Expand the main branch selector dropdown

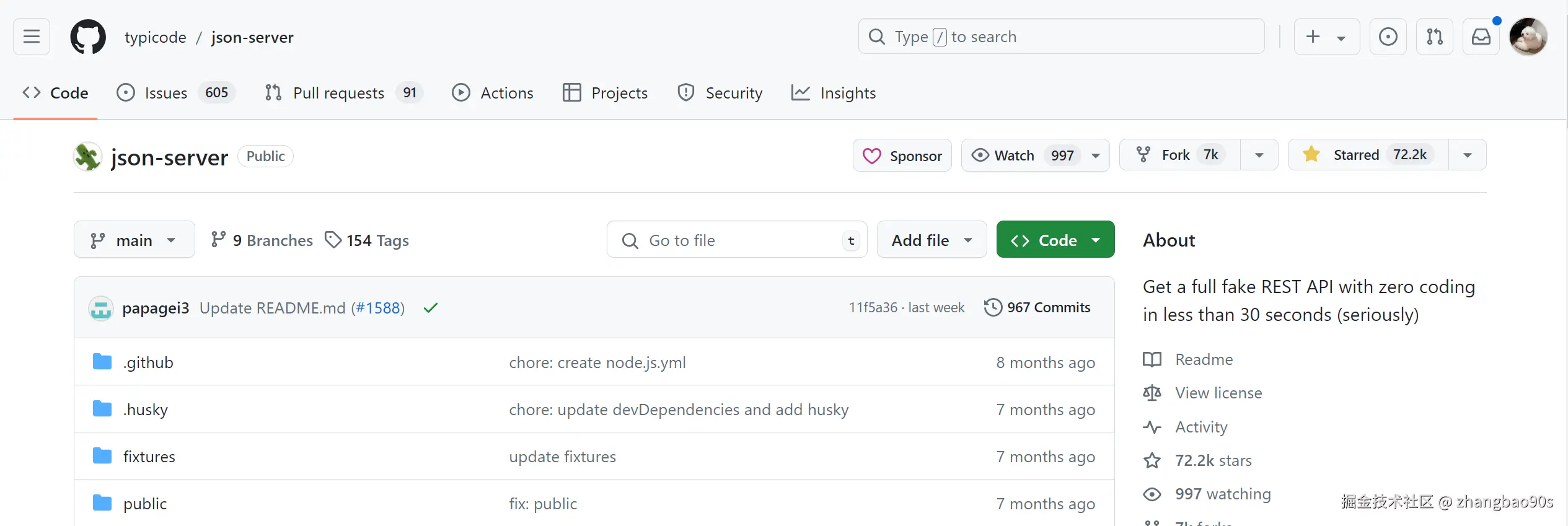[134, 240]
